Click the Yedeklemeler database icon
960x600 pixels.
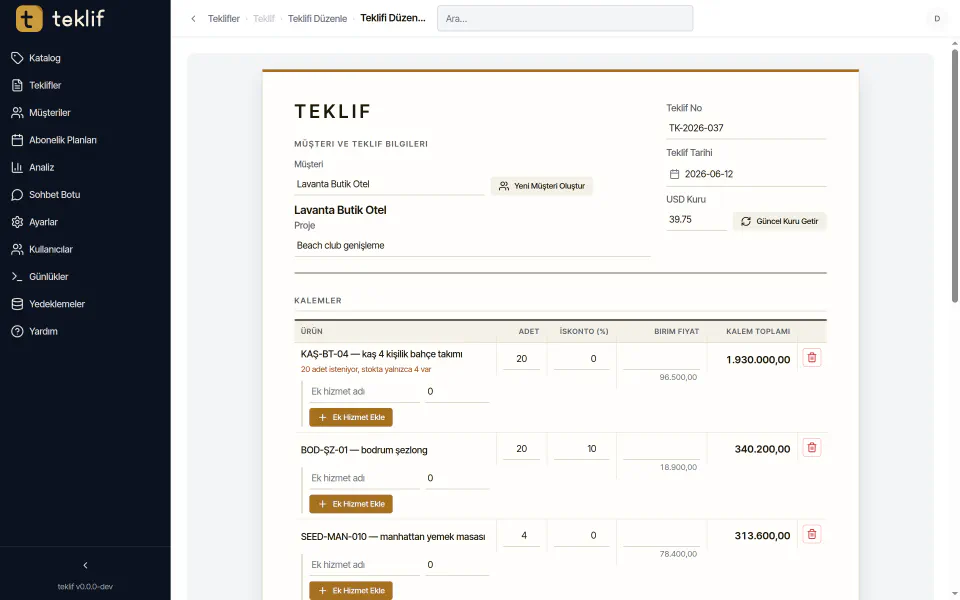[17, 304]
